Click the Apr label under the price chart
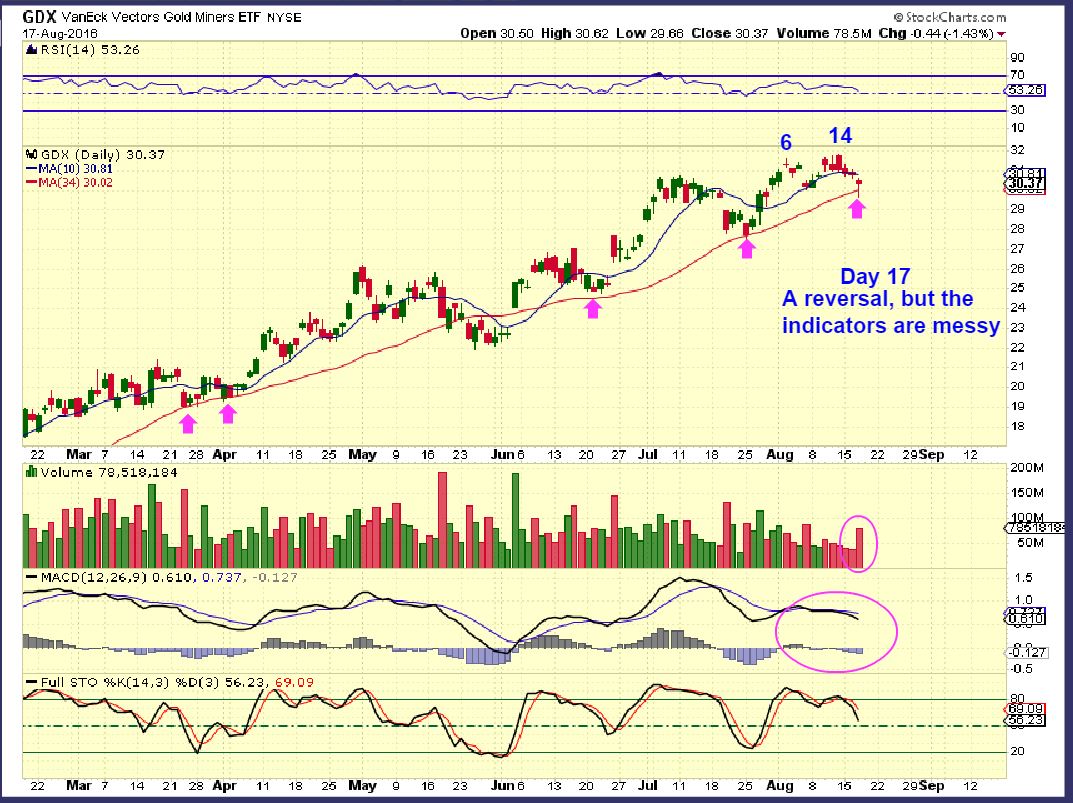 (224, 455)
